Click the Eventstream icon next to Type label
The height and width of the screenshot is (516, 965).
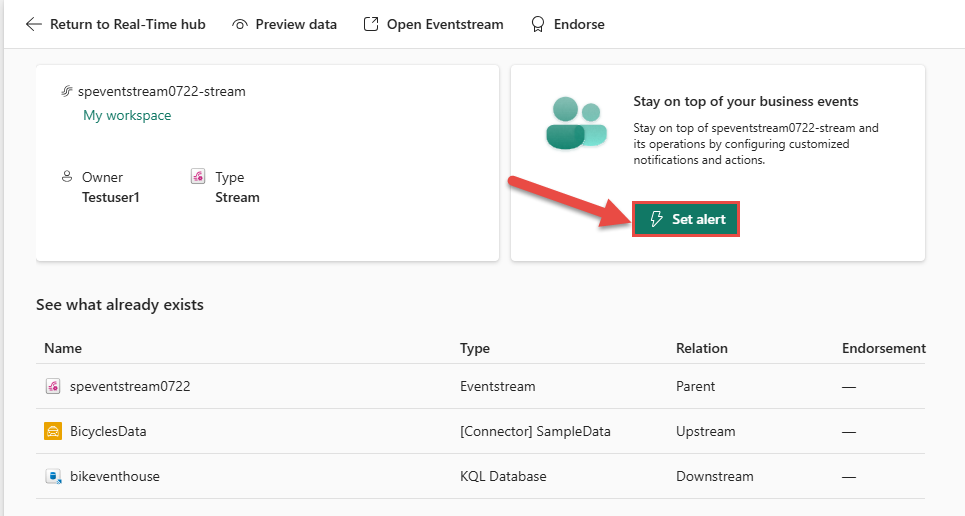198,177
